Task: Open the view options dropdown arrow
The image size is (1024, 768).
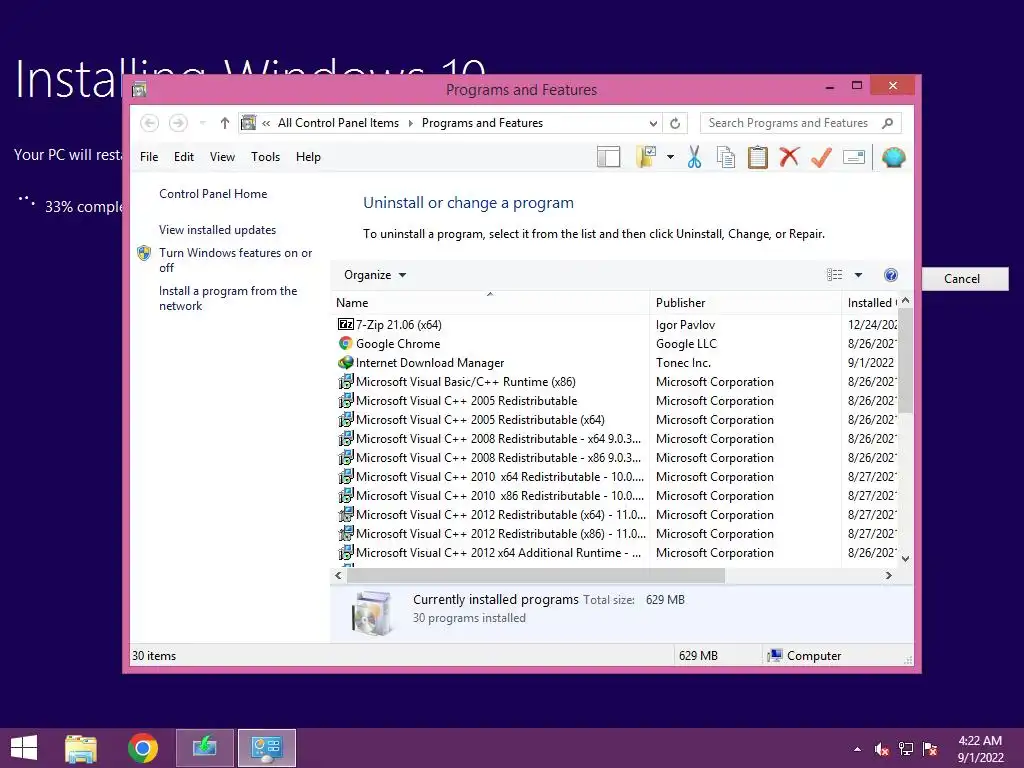Action: (858, 275)
